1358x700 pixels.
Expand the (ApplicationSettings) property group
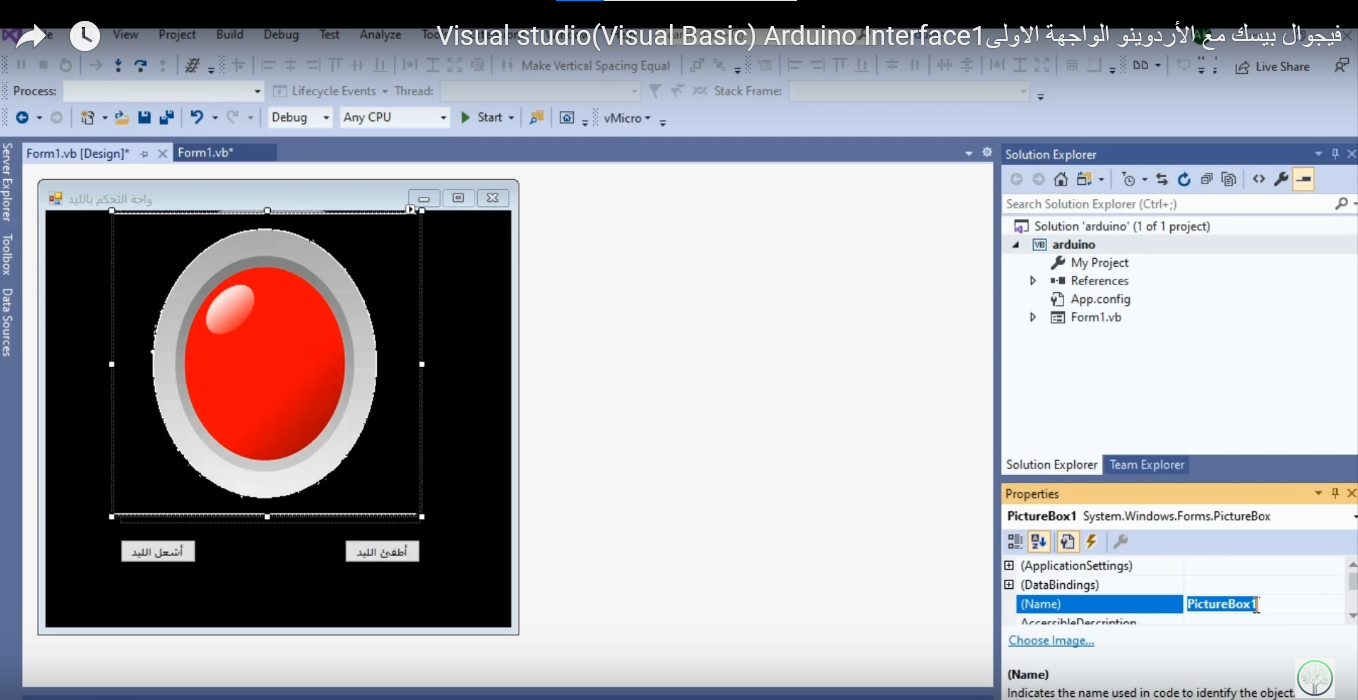[x=1009, y=566]
